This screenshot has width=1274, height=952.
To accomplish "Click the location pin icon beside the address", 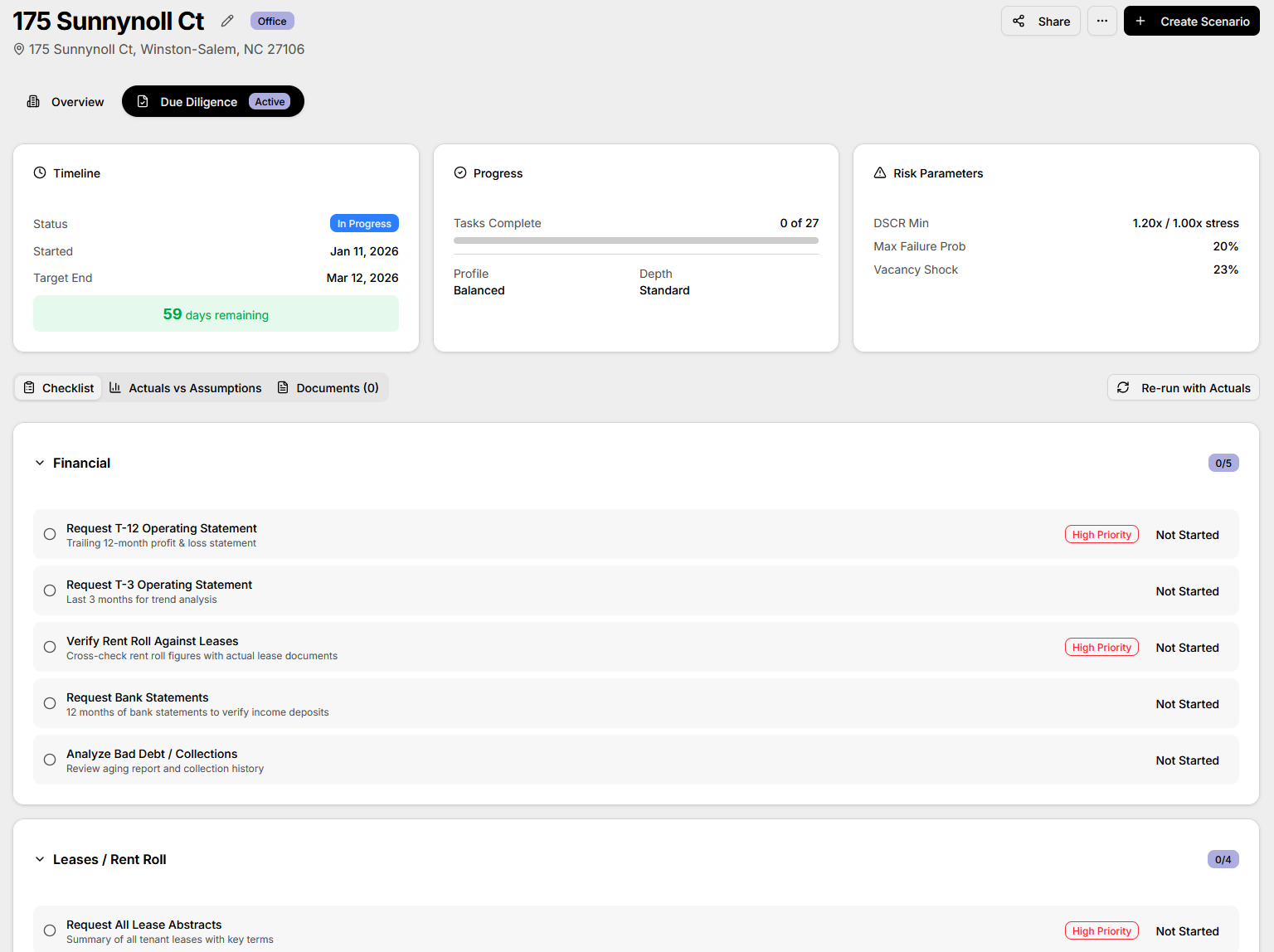I will (18, 49).
